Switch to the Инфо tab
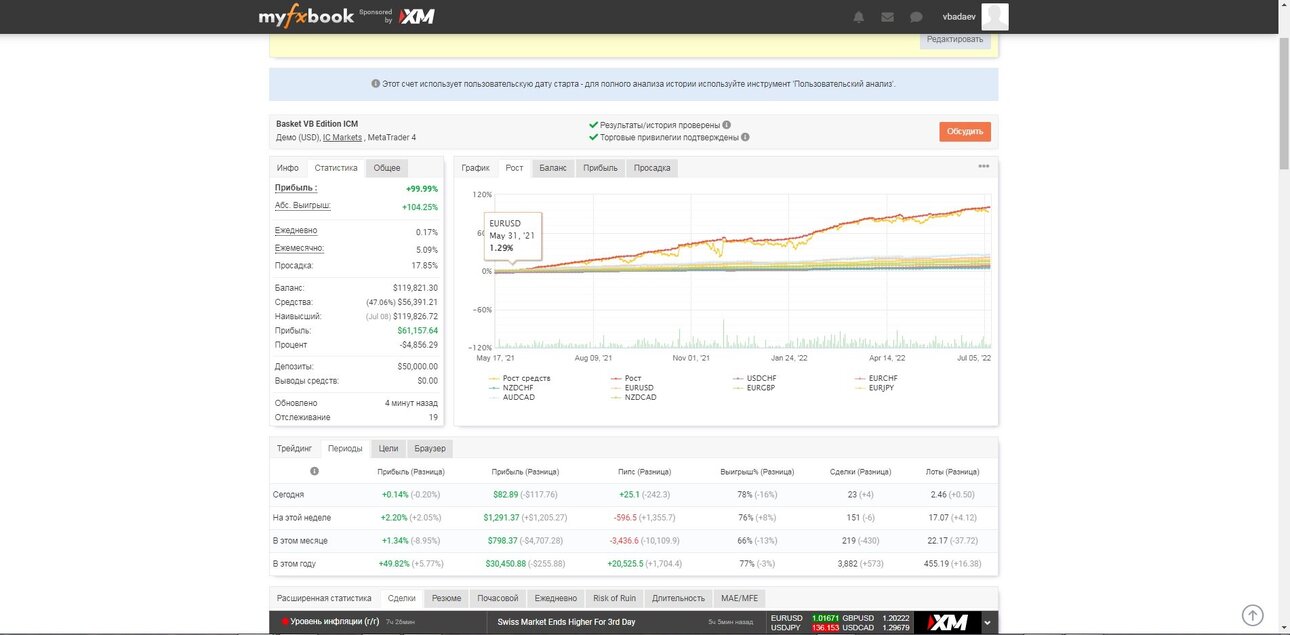 (x=288, y=168)
